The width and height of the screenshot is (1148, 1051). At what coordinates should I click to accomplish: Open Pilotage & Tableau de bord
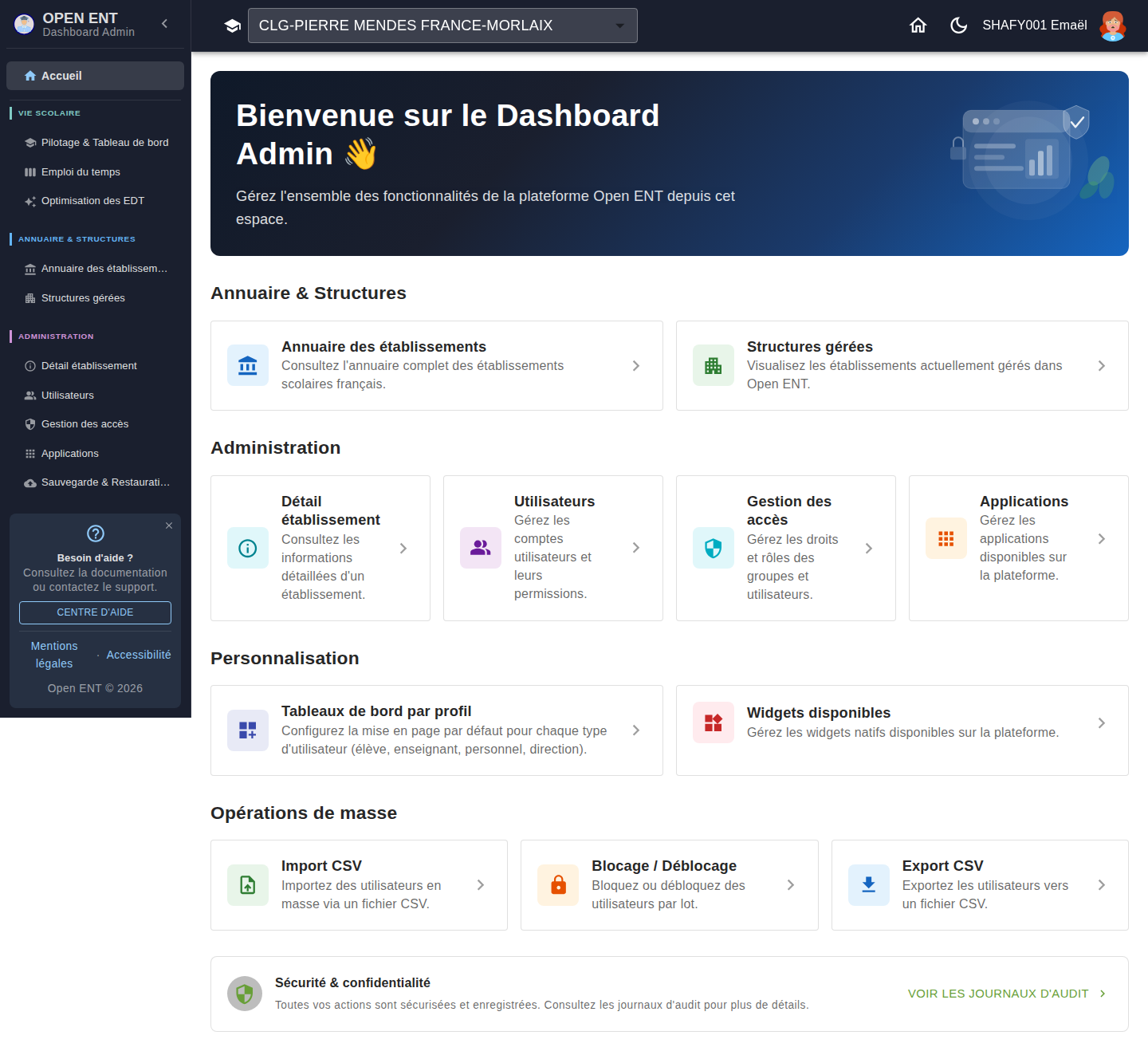[x=95, y=143]
